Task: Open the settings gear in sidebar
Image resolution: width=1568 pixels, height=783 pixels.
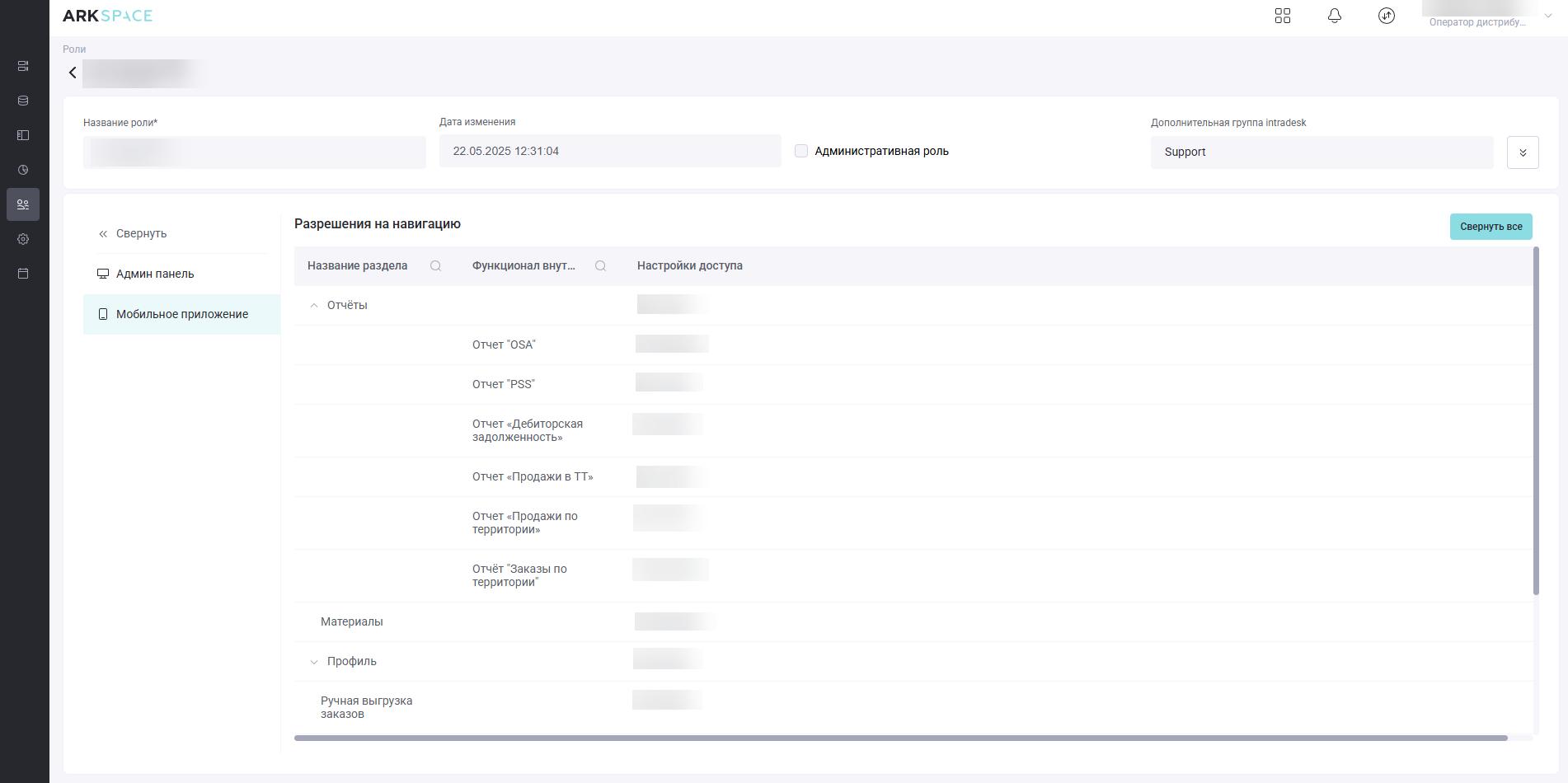Action: [23, 239]
